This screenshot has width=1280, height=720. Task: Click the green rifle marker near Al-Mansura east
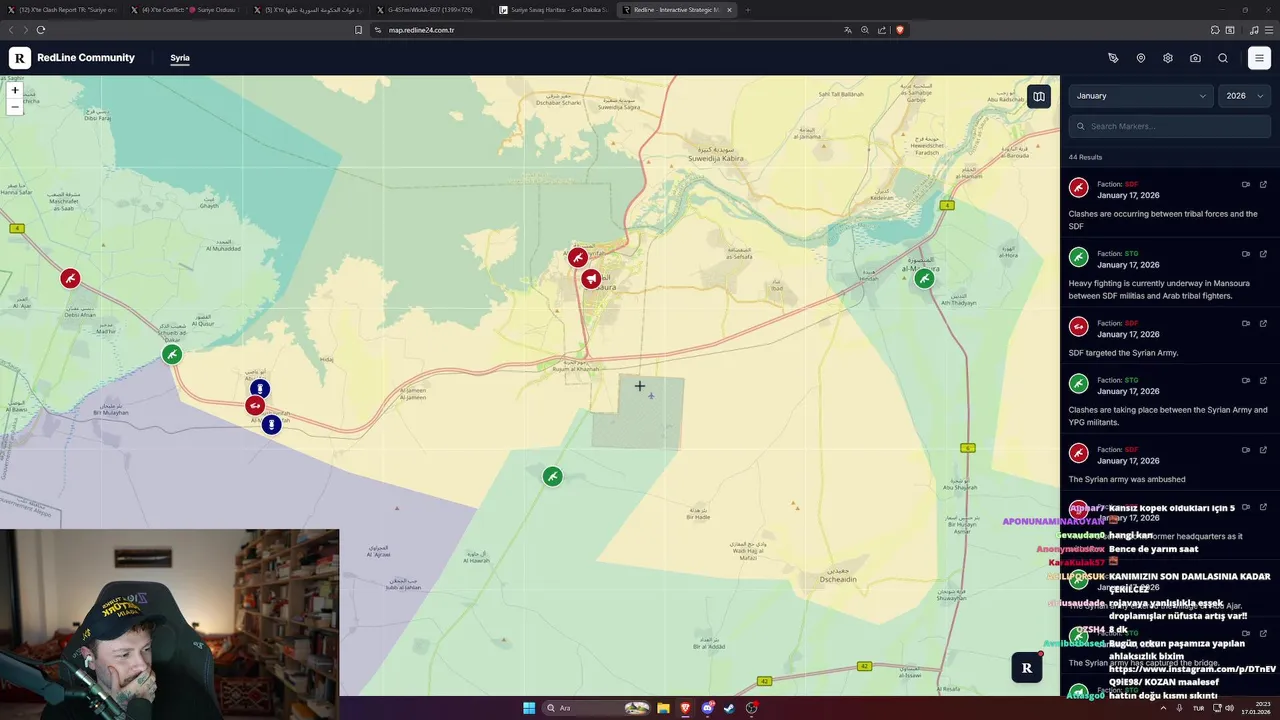click(x=925, y=279)
